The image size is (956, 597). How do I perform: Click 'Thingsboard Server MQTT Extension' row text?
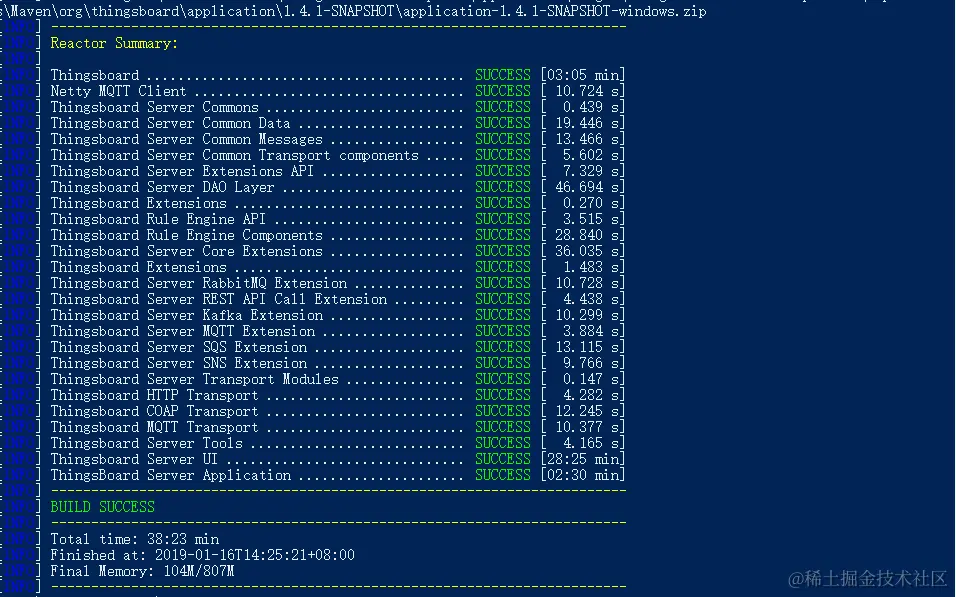[182, 331]
